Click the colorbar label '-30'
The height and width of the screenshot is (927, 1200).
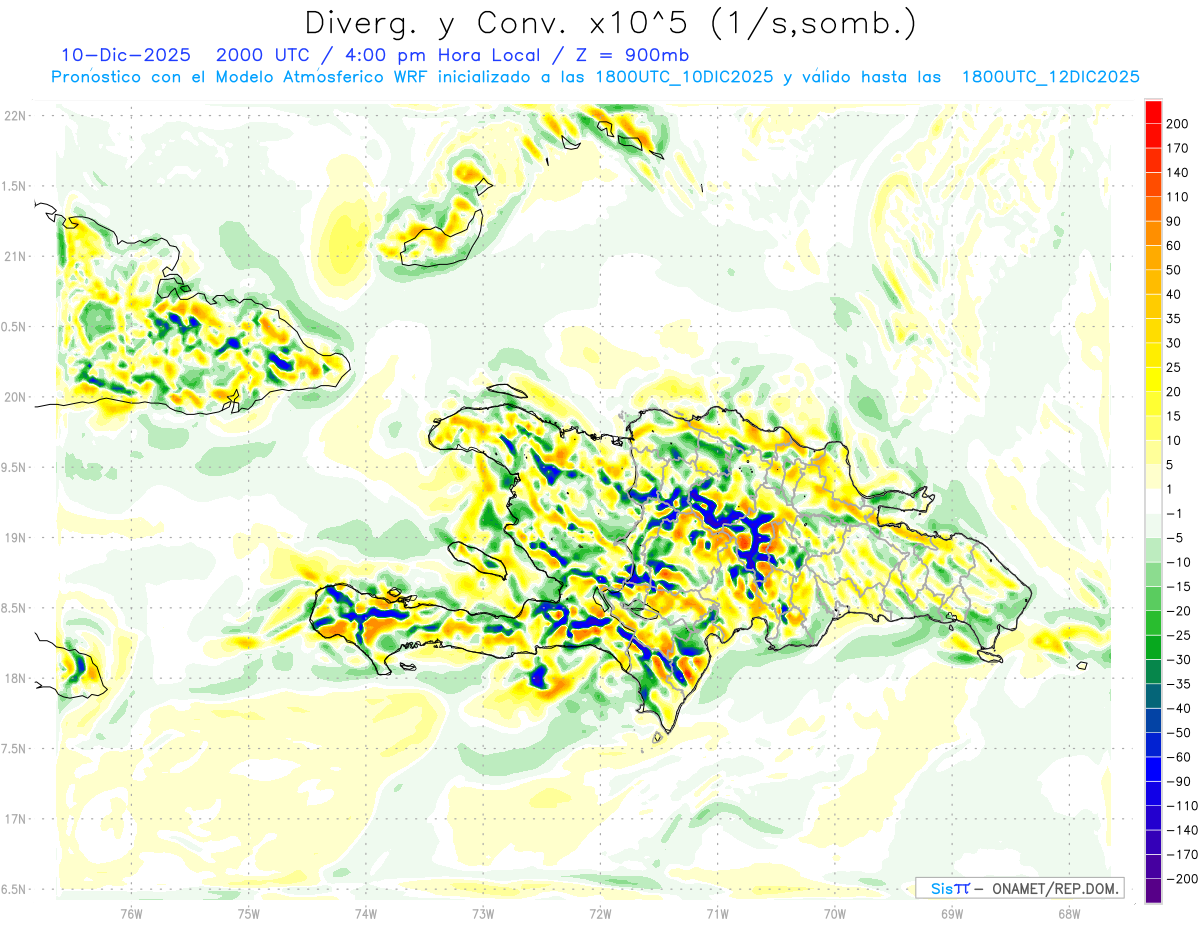pos(1180,659)
